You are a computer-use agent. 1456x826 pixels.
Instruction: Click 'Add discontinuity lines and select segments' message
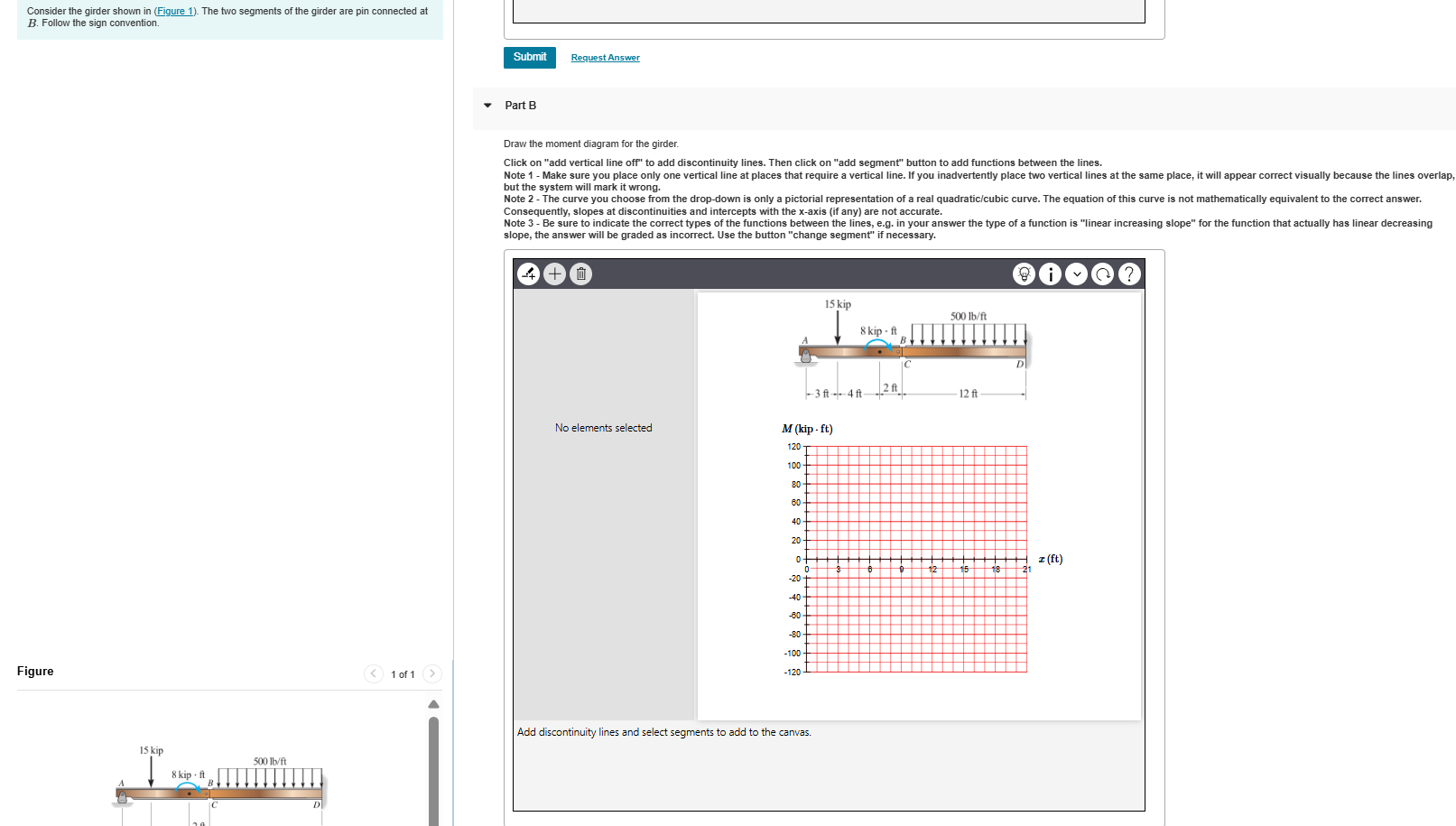click(x=663, y=732)
